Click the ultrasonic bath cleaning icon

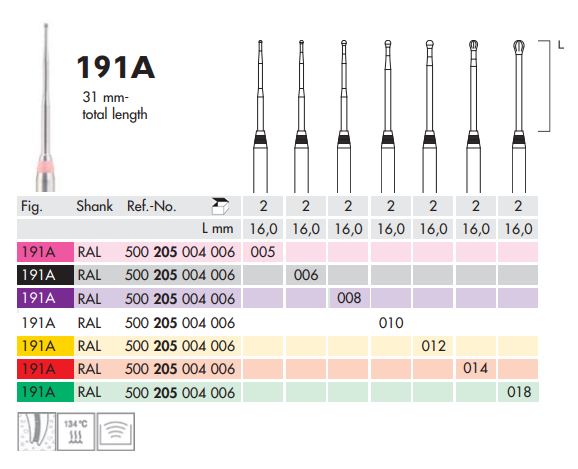click(116, 431)
